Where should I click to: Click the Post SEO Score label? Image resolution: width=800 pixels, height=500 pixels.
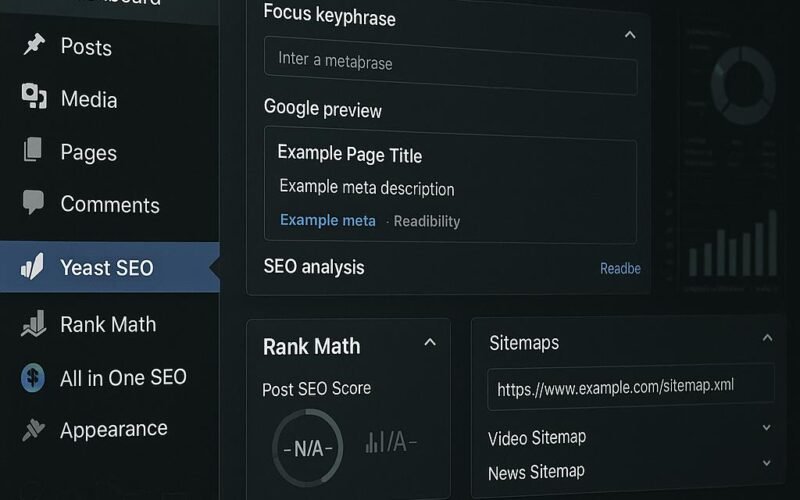pos(316,389)
